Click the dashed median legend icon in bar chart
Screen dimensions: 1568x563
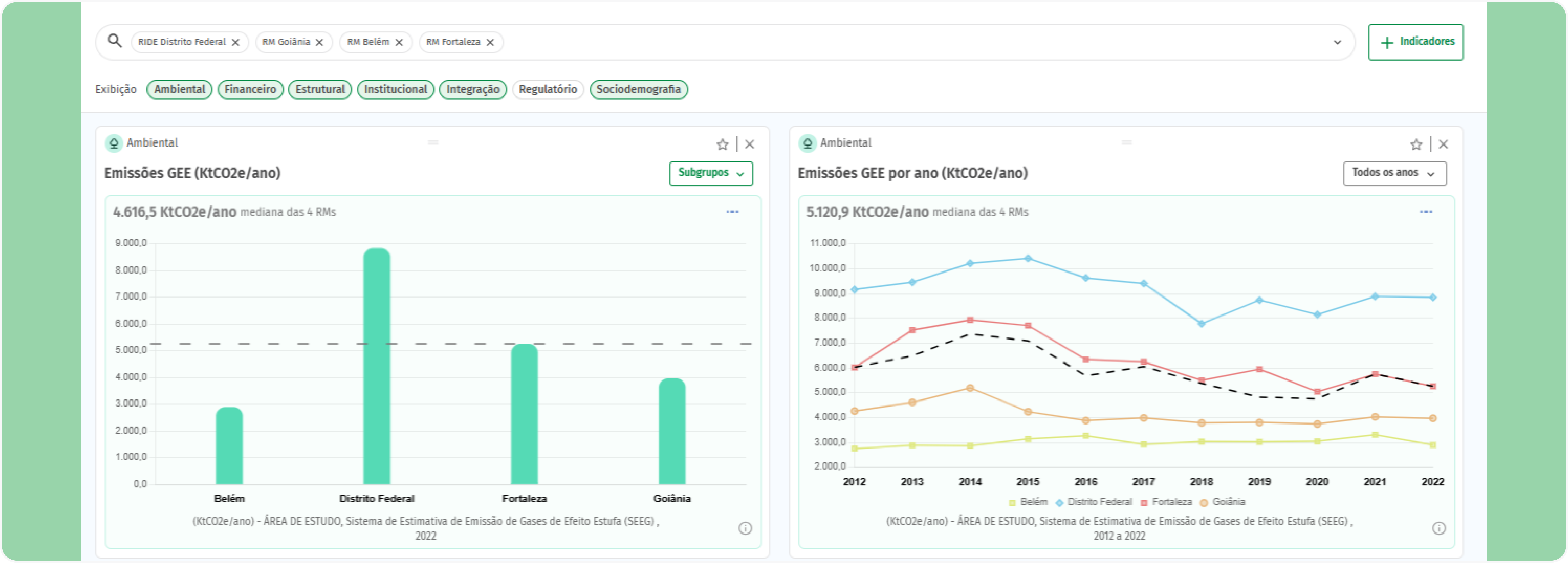click(x=732, y=212)
